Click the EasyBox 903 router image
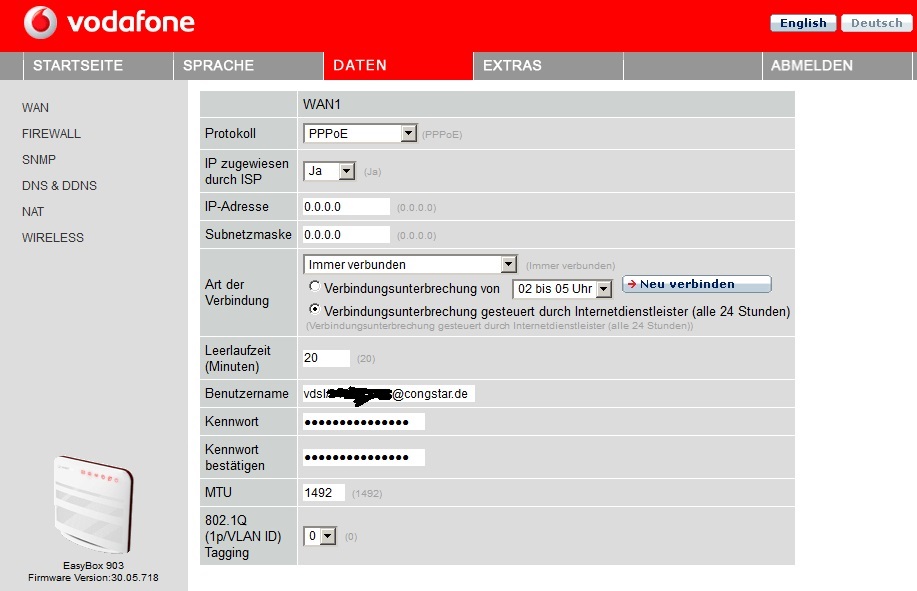This screenshot has height=591, width=917. click(x=92, y=508)
